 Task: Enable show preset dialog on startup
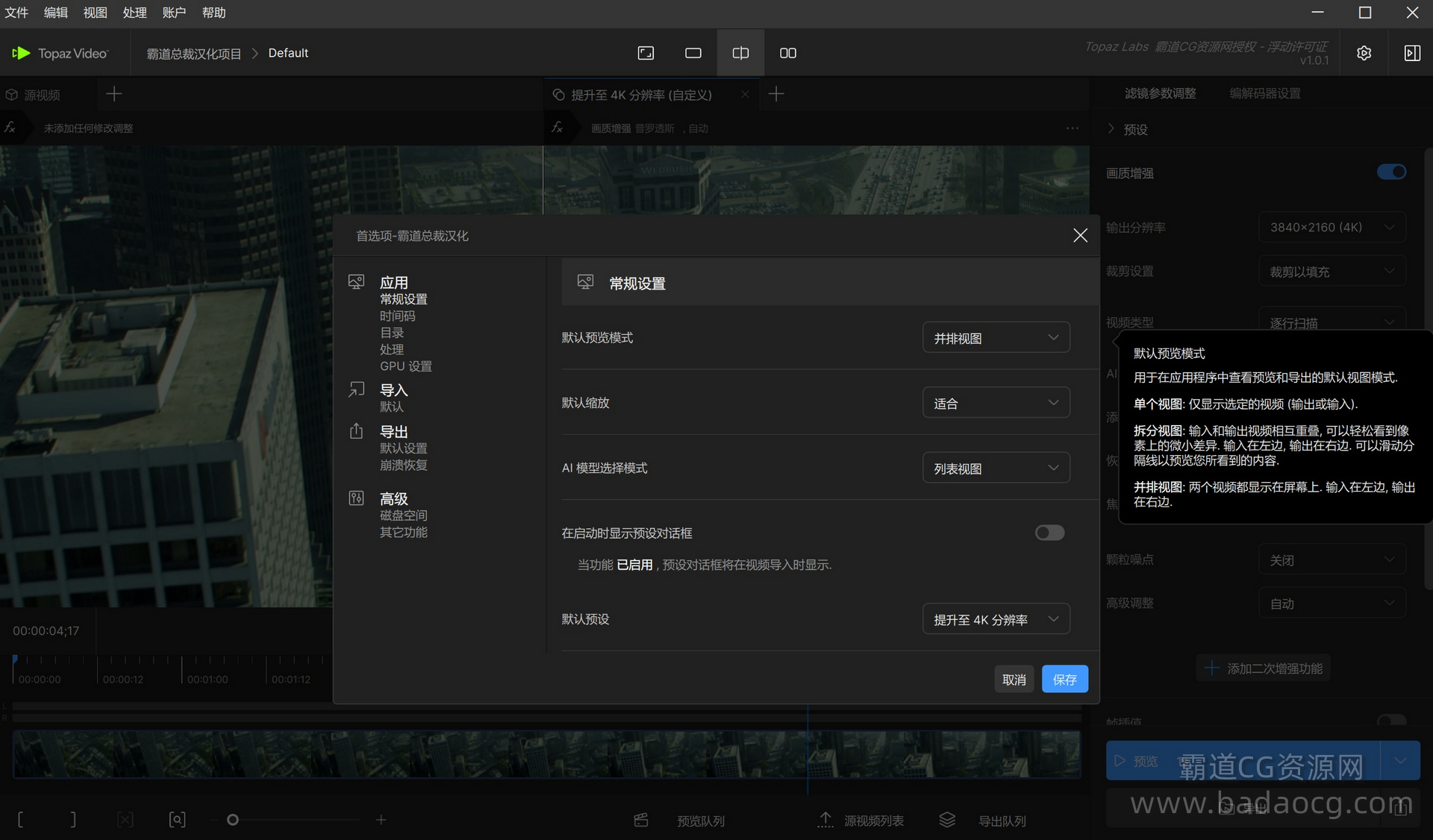1049,533
